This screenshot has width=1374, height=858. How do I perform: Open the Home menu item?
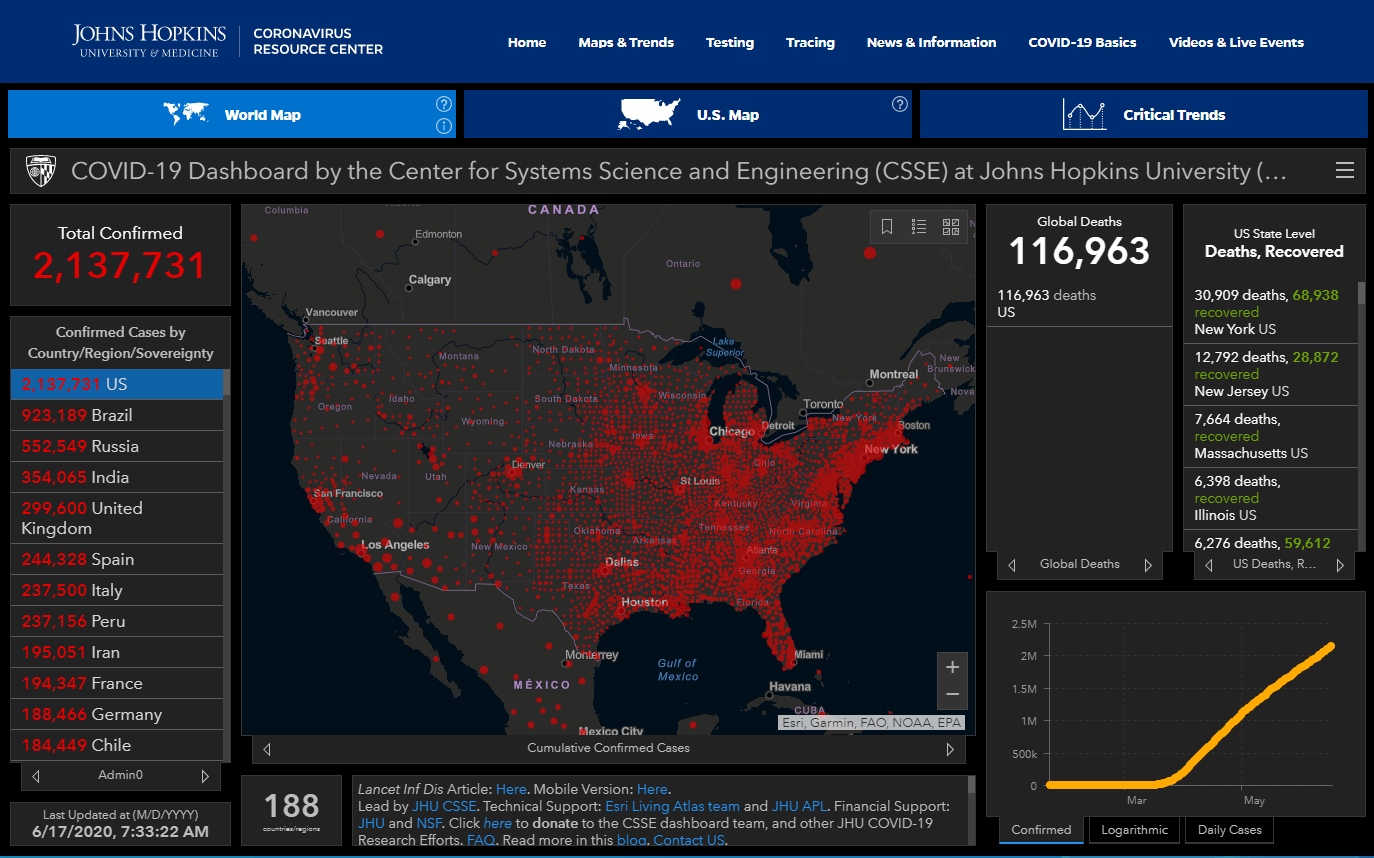[x=527, y=42]
